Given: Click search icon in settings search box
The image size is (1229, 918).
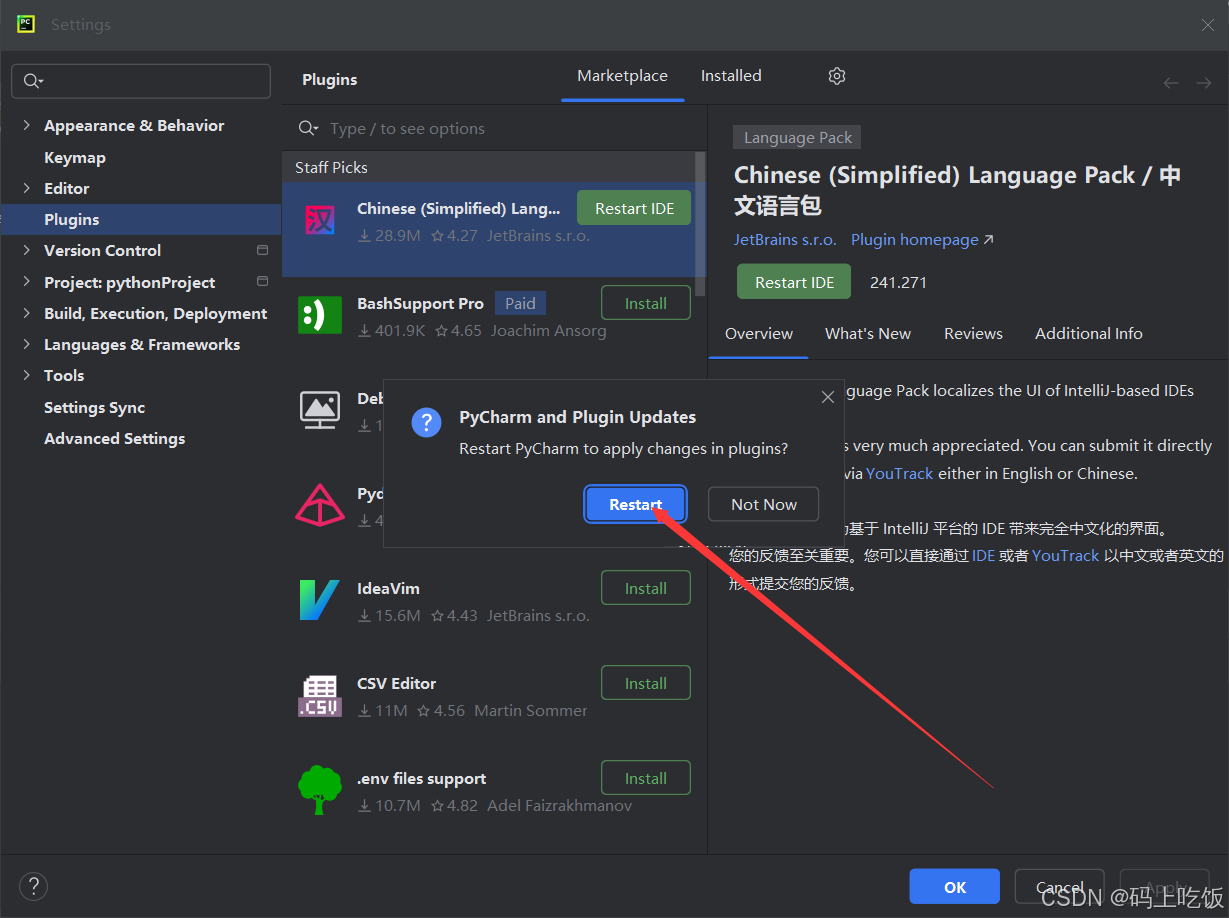Looking at the screenshot, I should tap(32, 81).
